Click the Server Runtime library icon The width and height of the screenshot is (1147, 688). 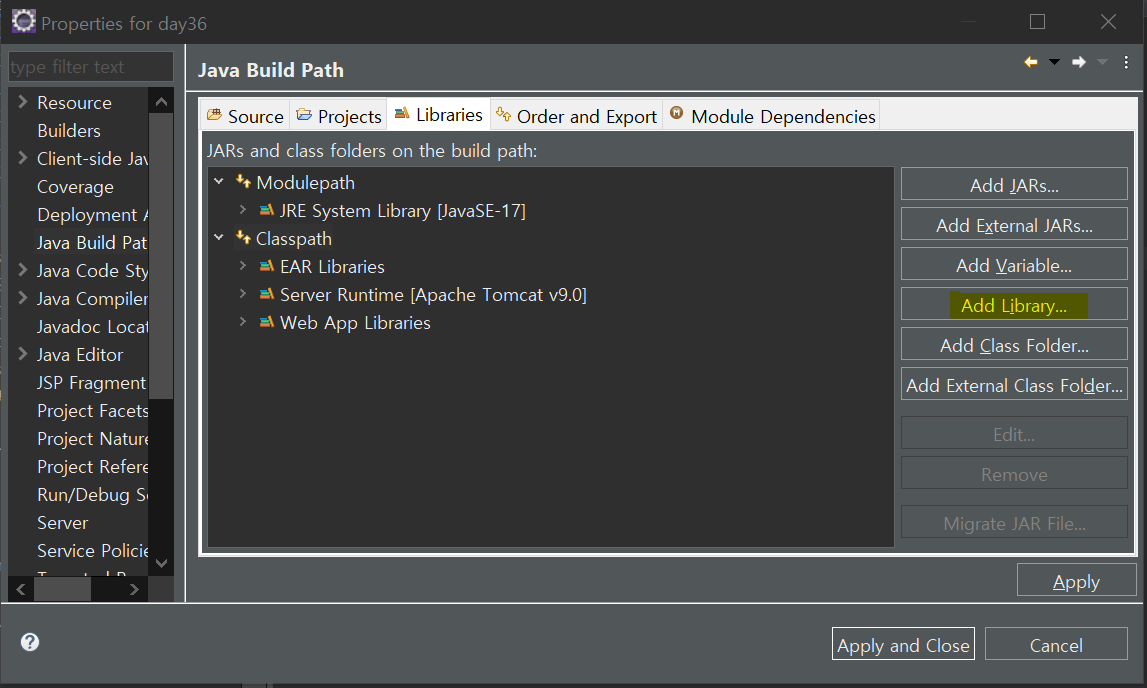click(x=267, y=295)
